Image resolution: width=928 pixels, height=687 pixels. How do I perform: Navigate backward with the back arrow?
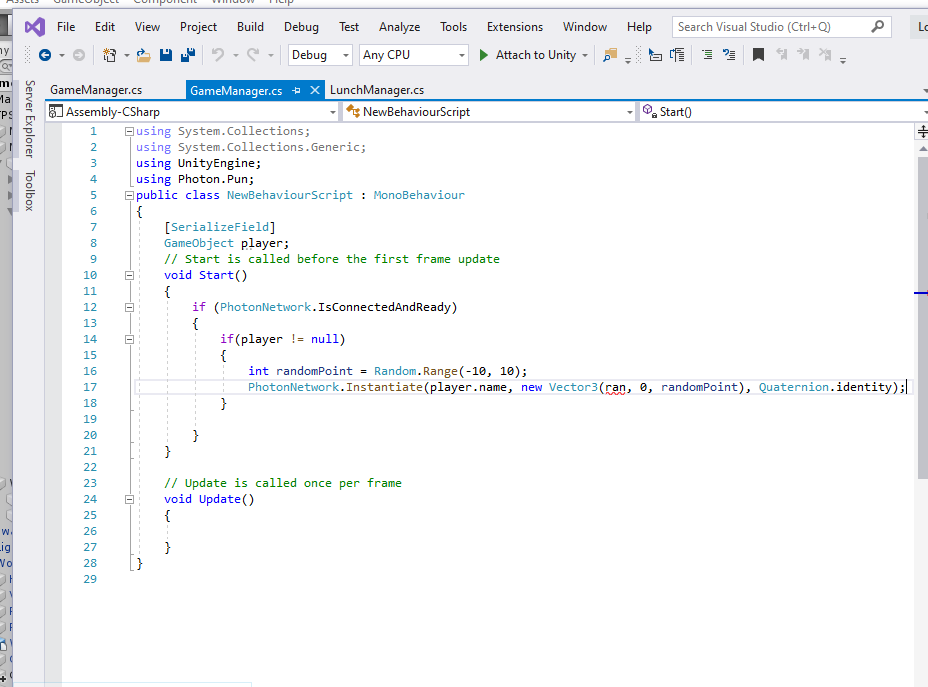tap(45, 55)
